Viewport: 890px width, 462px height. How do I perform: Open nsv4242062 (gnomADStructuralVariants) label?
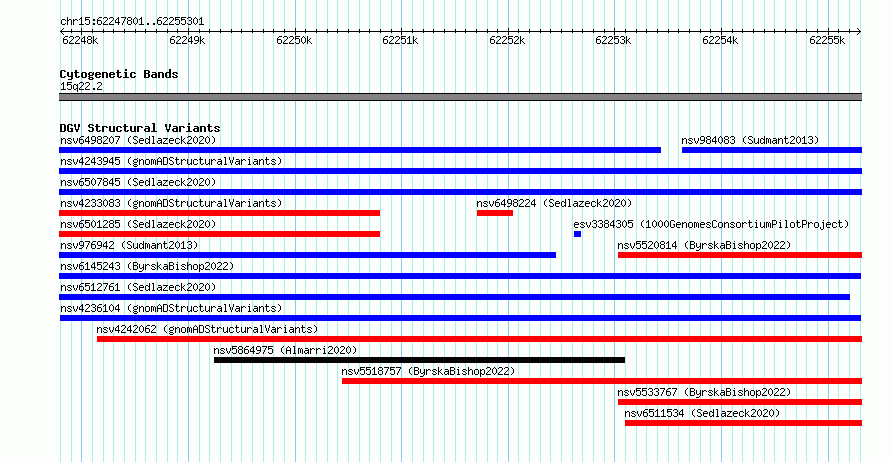click(x=207, y=329)
